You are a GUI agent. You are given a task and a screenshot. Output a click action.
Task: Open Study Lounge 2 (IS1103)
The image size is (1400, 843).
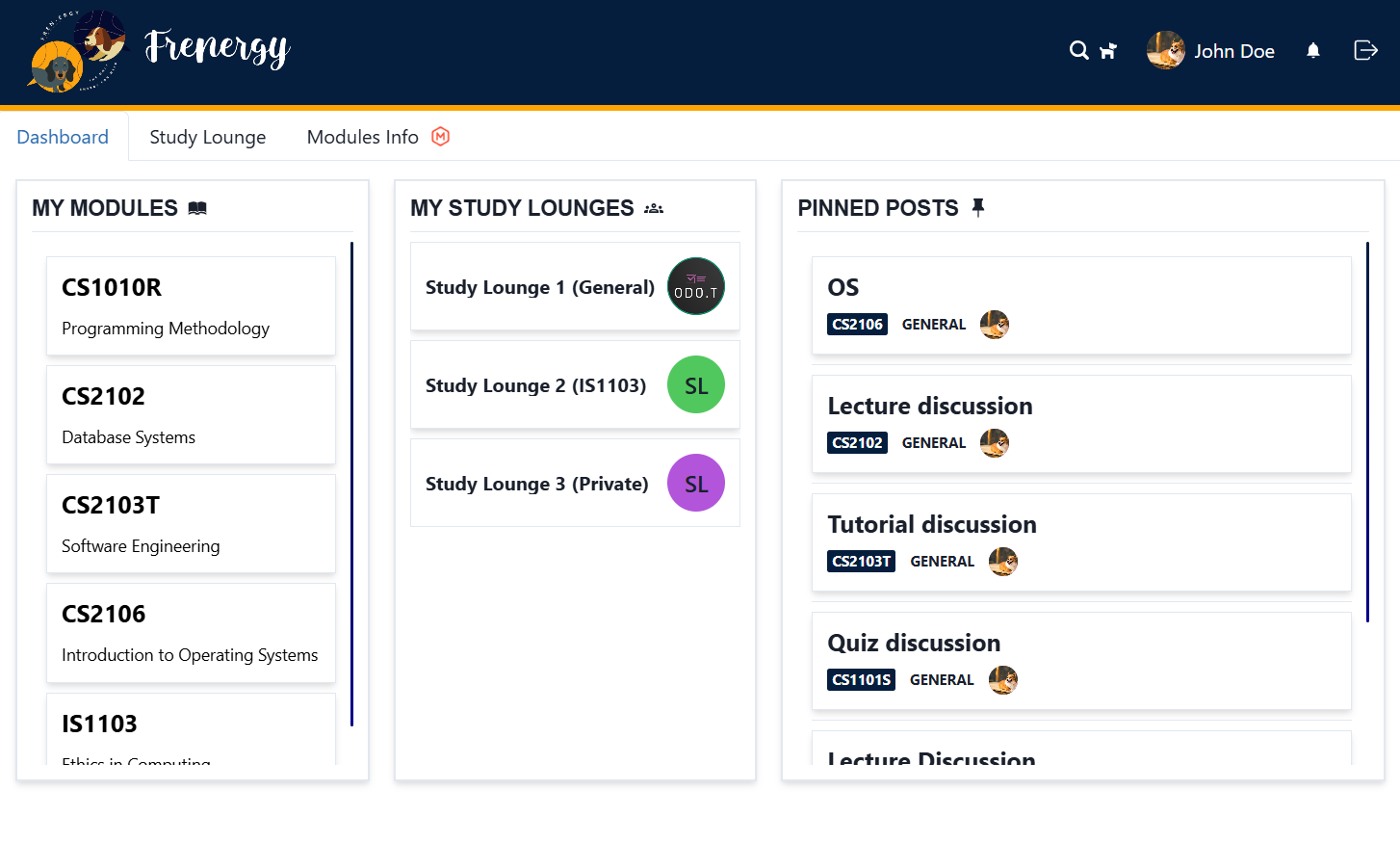coord(575,384)
